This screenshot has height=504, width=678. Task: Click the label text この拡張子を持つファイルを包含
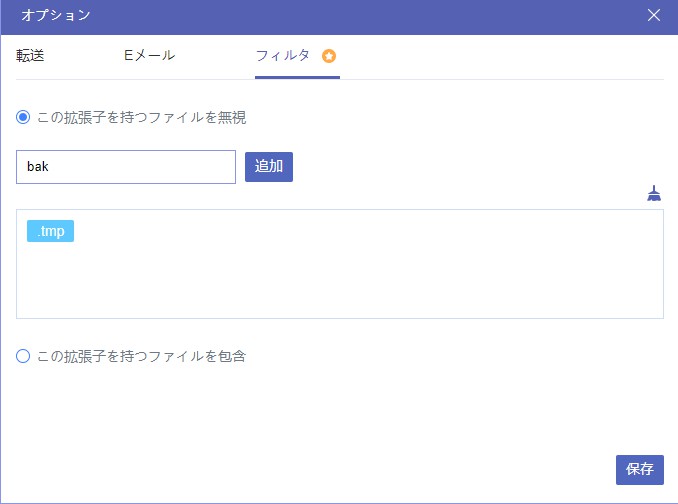[141, 356]
